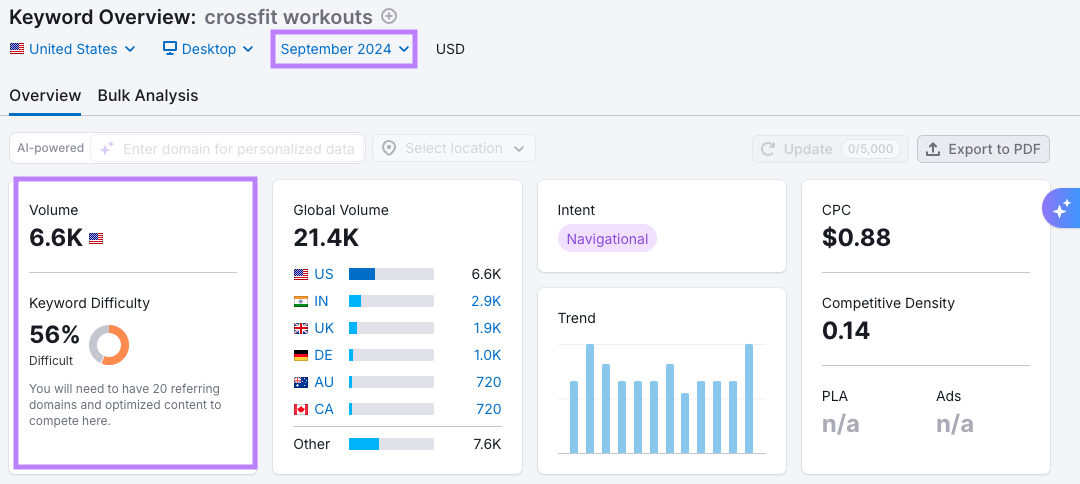Open the Select location dropdown
1080x484 pixels.
(454, 148)
